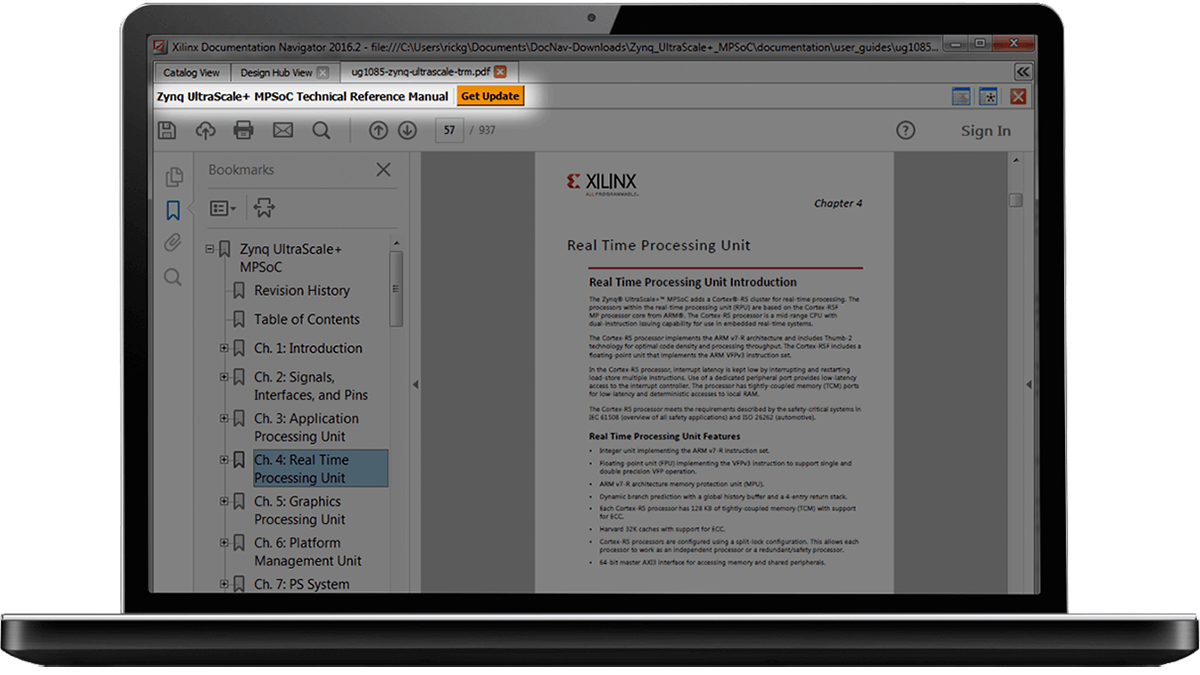Click the star window icon in the title row

point(988,97)
